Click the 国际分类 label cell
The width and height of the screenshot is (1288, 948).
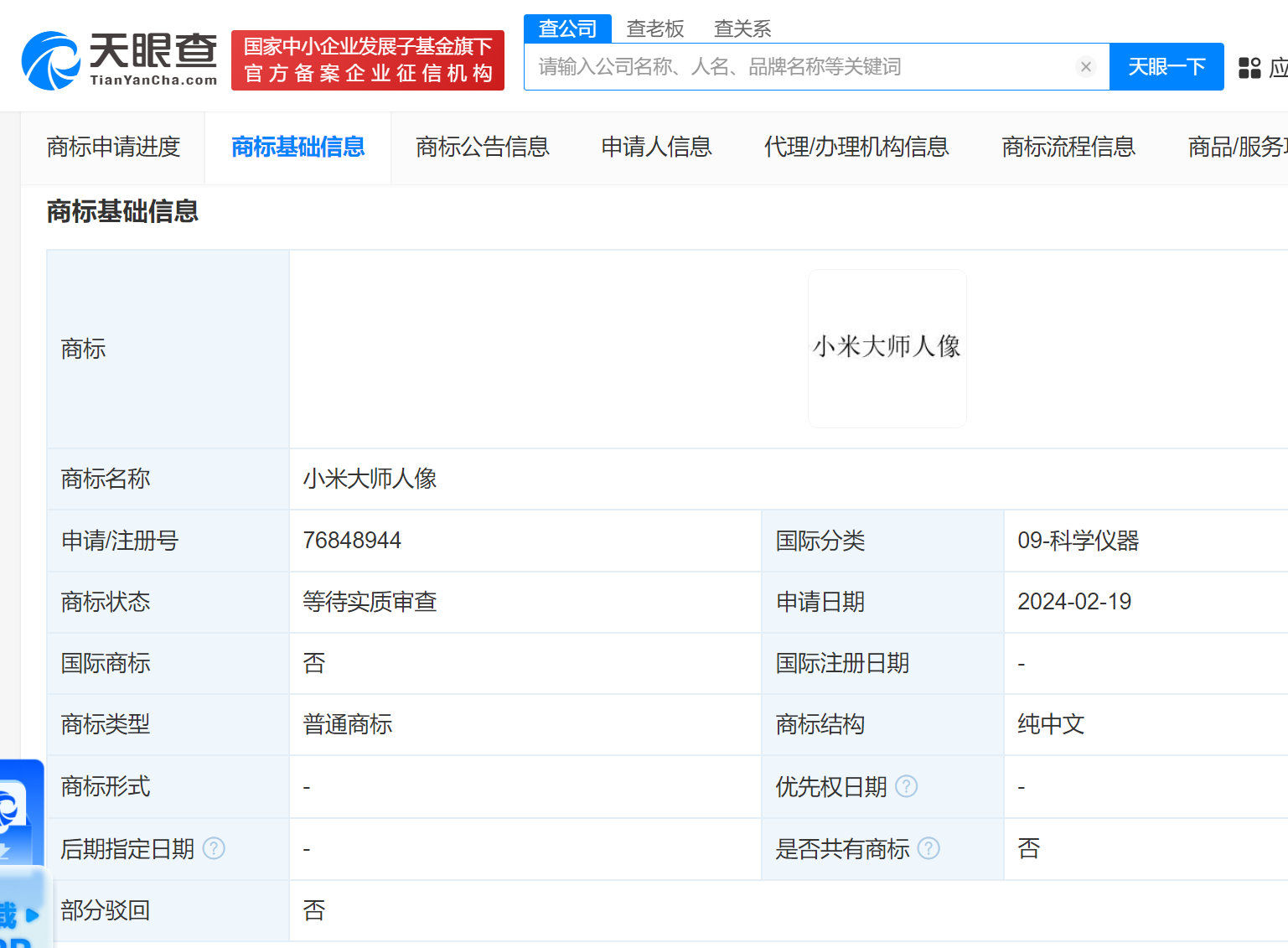(x=882, y=541)
